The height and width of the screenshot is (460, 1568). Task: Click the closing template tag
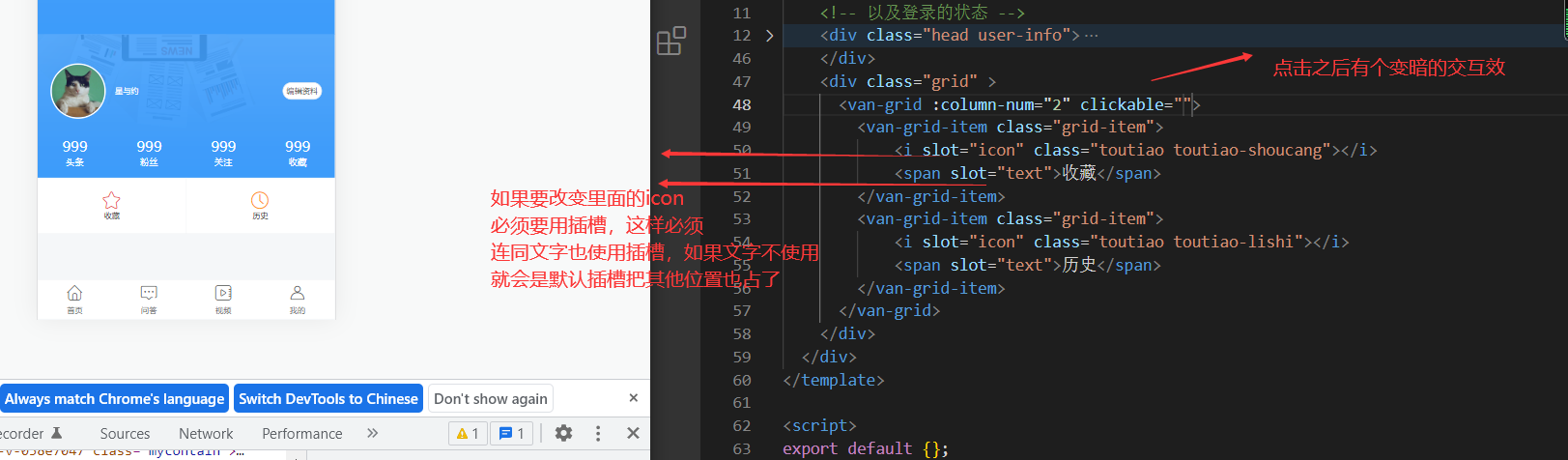pyautogui.click(x=833, y=380)
